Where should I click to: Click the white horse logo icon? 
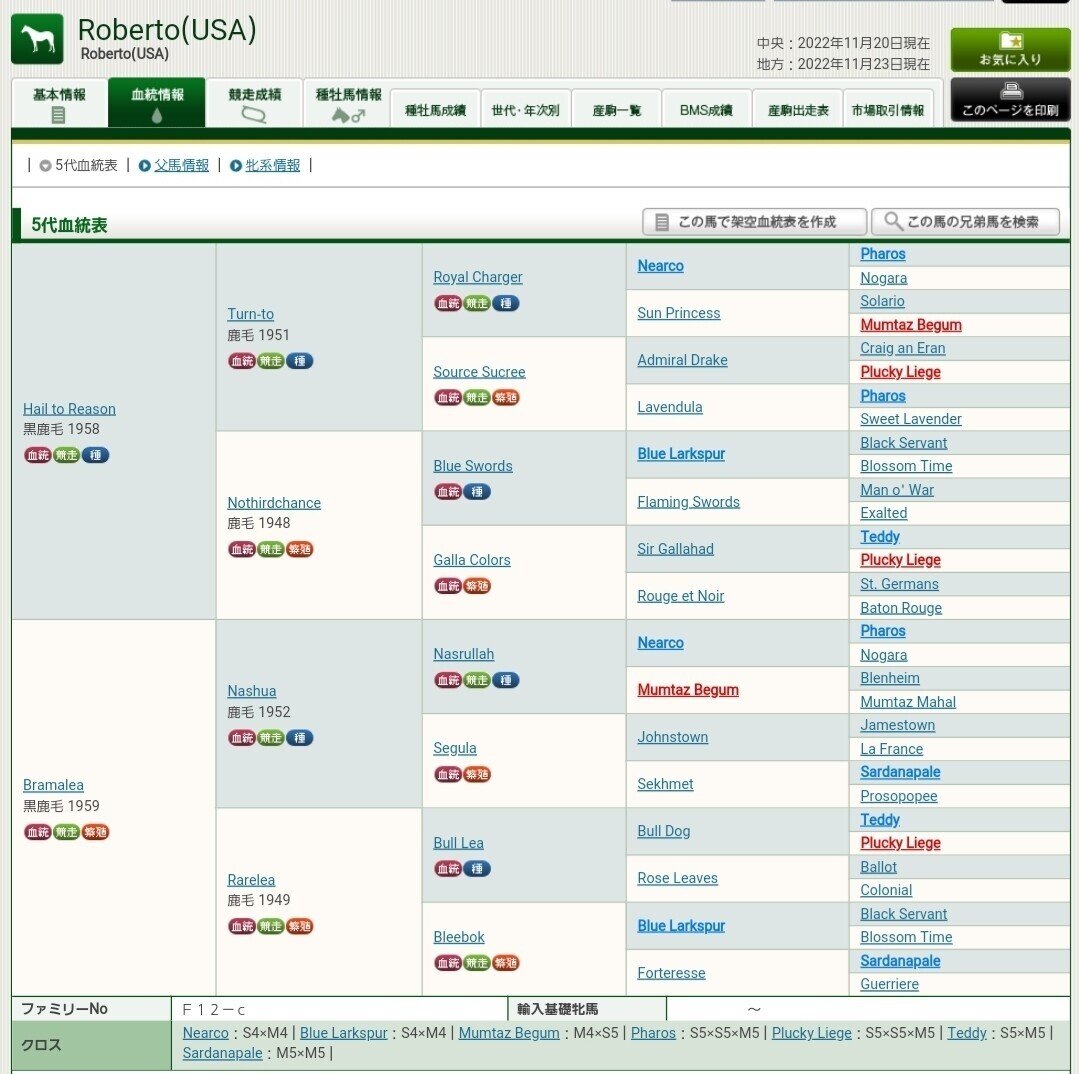click(x=37, y=39)
